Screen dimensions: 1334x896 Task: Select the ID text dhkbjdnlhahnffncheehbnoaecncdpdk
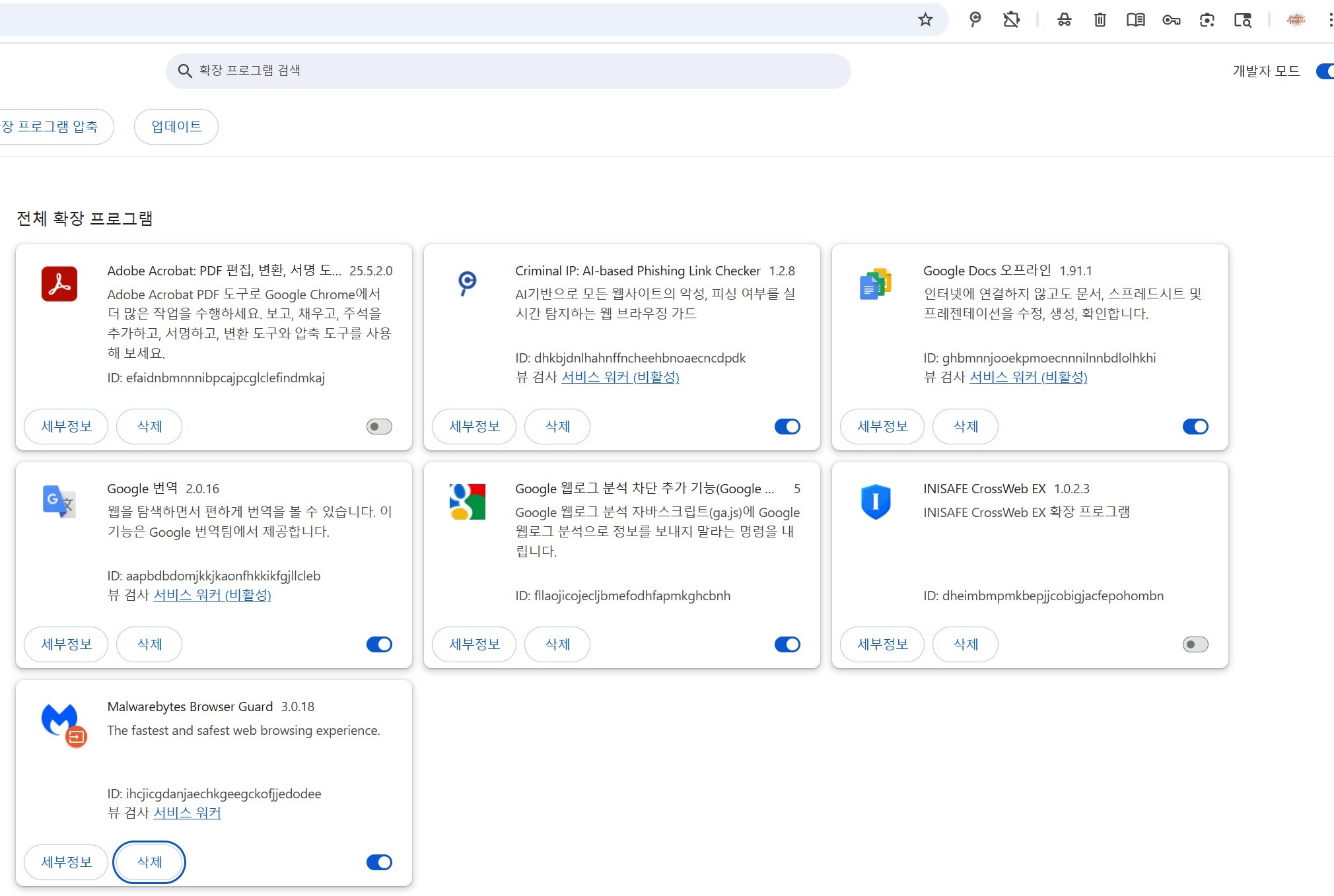click(x=639, y=359)
